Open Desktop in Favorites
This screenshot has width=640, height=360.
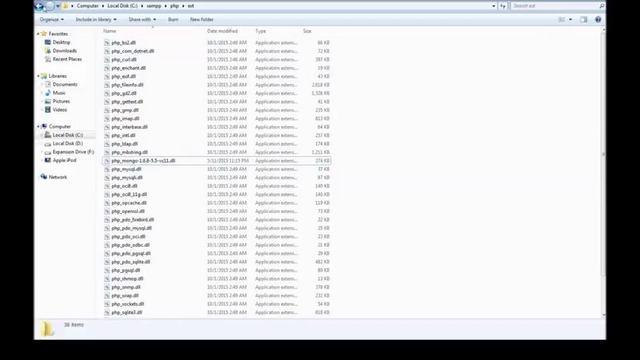[61, 42]
